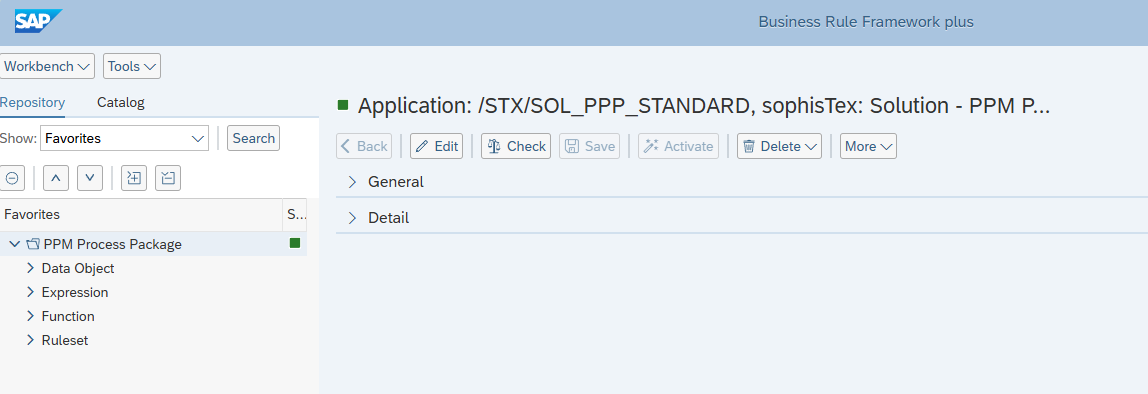Viewport: 1148px width, 394px height.
Task: Click the Check button
Action: point(516,146)
